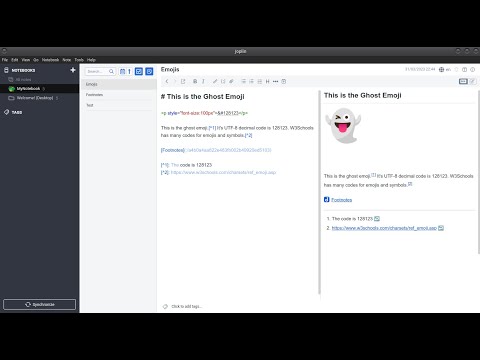Open Welcome! (Desktop) notebook
The image size is (480, 360).
[39, 98]
